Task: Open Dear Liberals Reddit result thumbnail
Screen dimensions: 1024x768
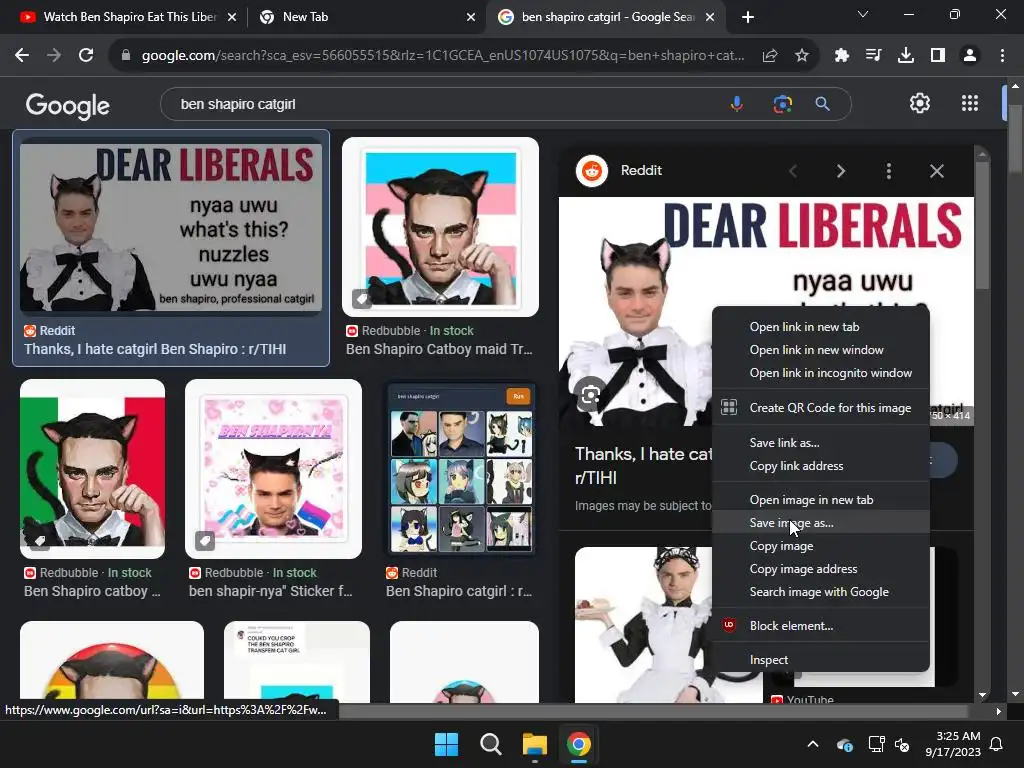Action: click(171, 227)
